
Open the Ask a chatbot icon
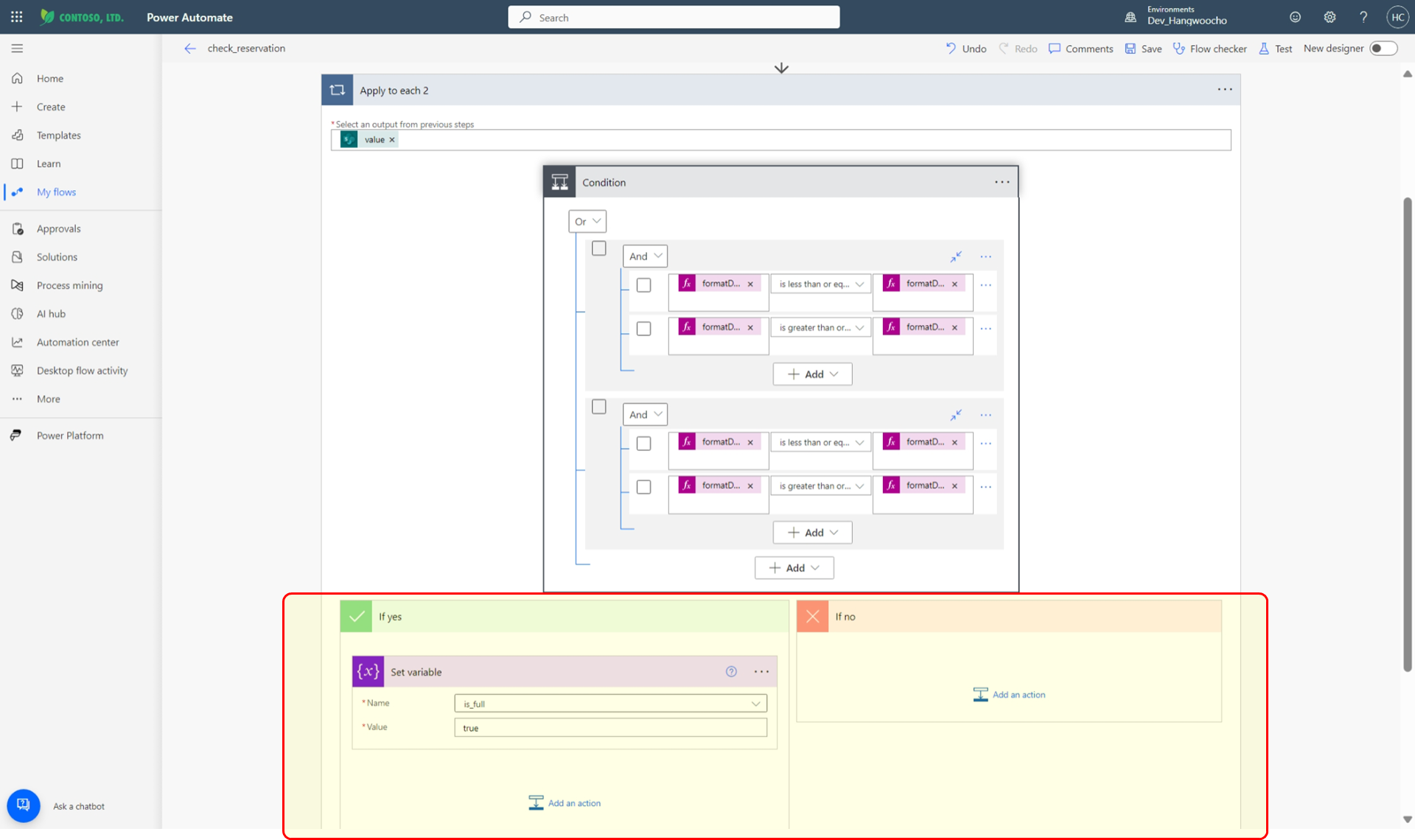pyautogui.click(x=24, y=805)
